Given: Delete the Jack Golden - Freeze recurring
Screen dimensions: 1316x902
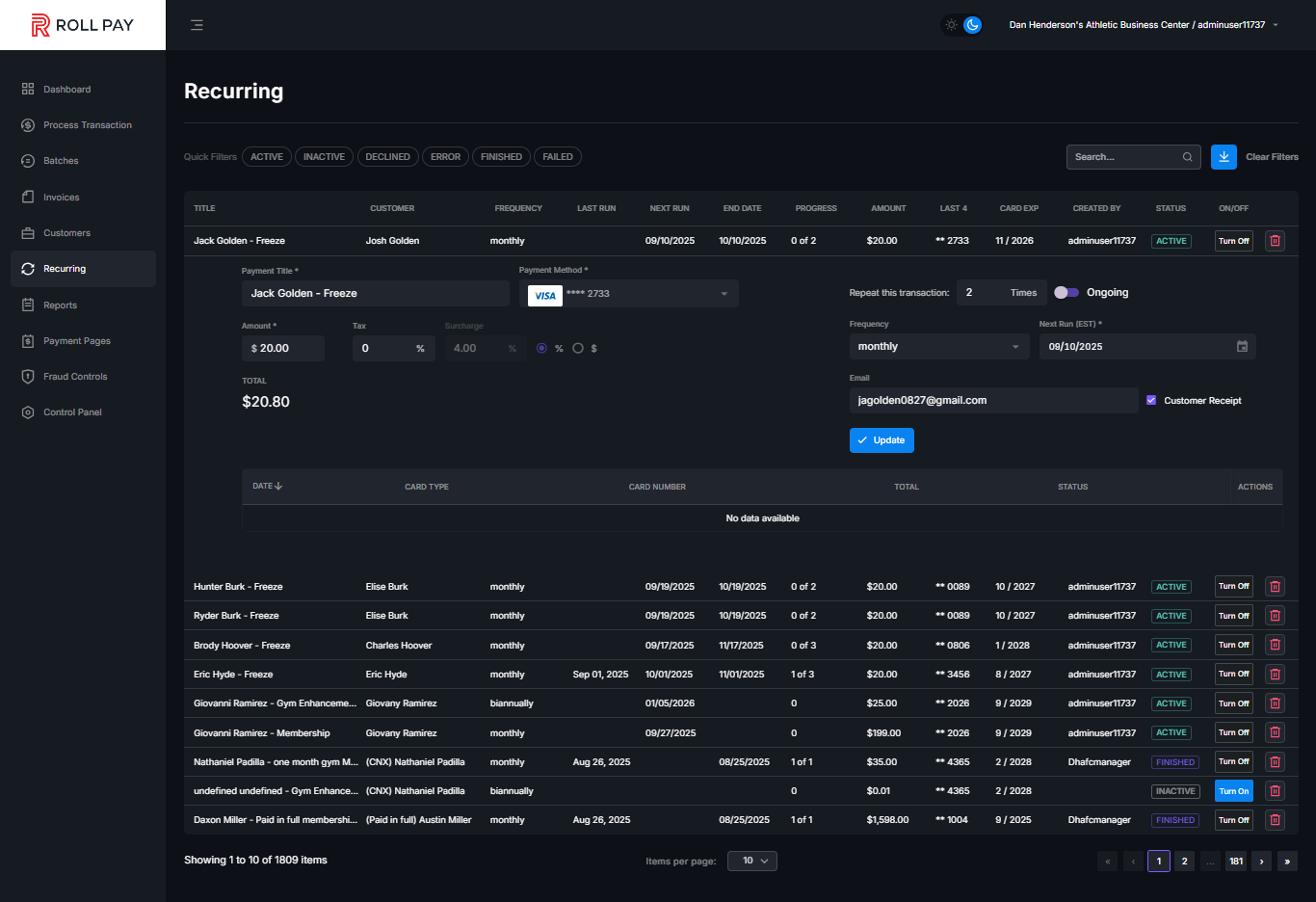Looking at the screenshot, I should pyautogui.click(x=1275, y=241).
